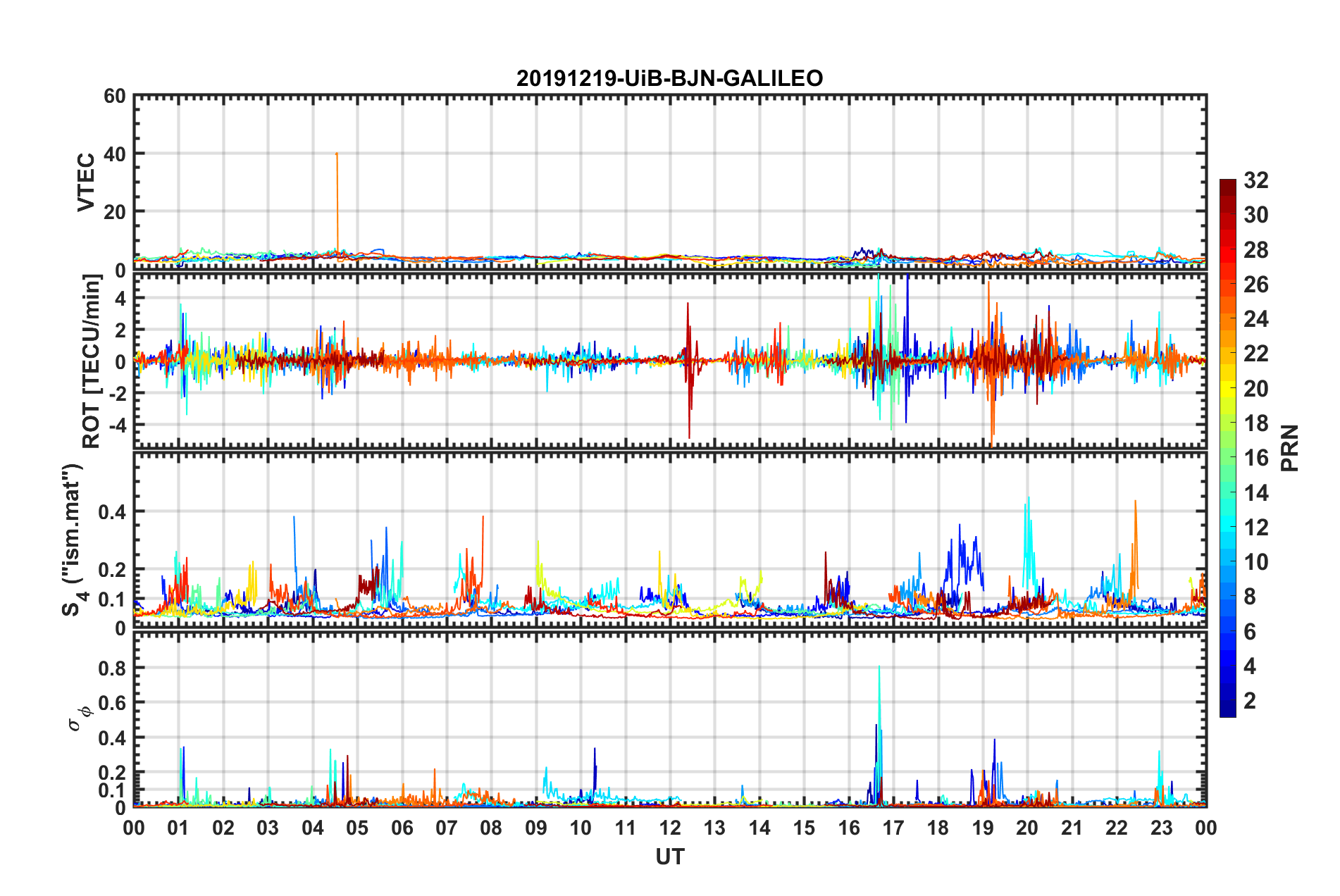Screen dimensions: 1340x896
Task: Select colorbar tick label 10
Action: point(1256,562)
